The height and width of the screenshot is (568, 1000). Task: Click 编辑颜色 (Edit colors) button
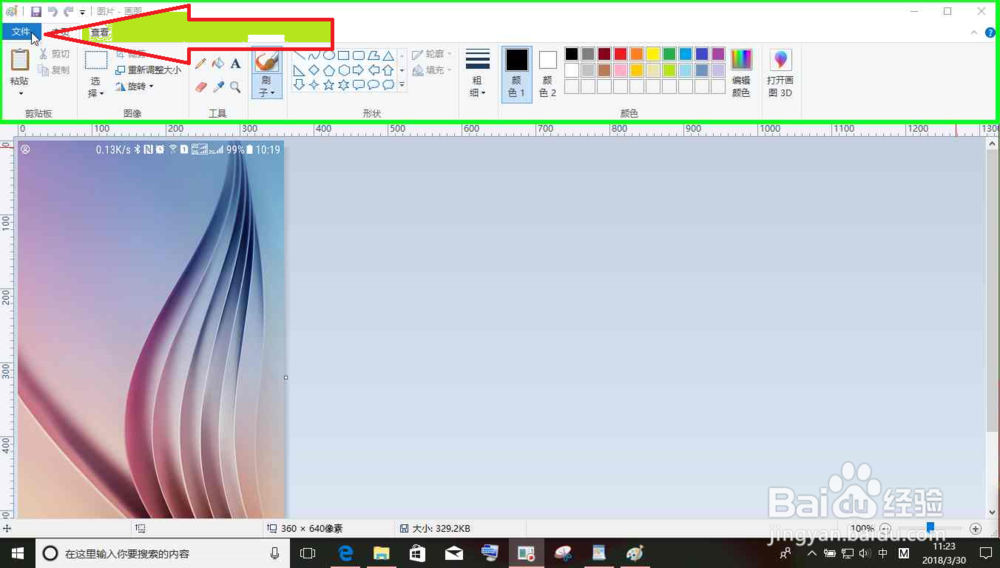[741, 73]
